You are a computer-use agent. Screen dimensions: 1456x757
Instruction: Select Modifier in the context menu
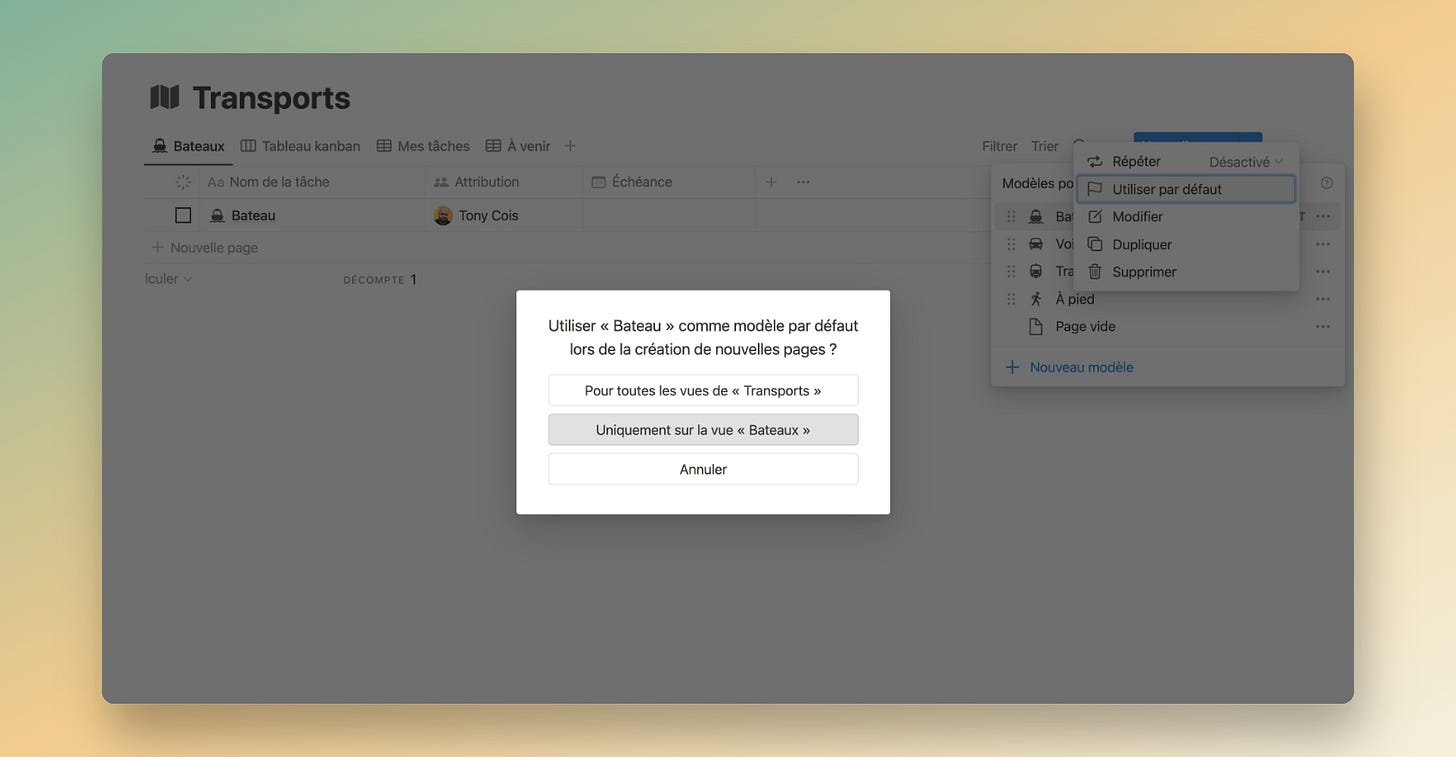(1186, 216)
